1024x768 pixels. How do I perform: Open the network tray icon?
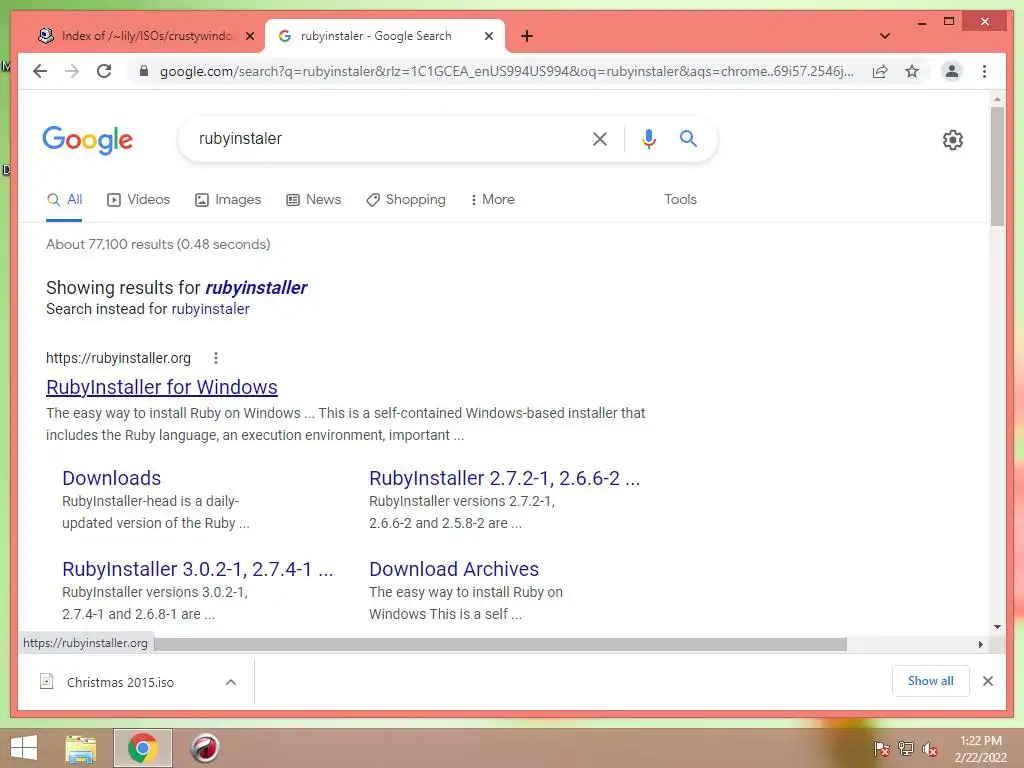(906, 749)
